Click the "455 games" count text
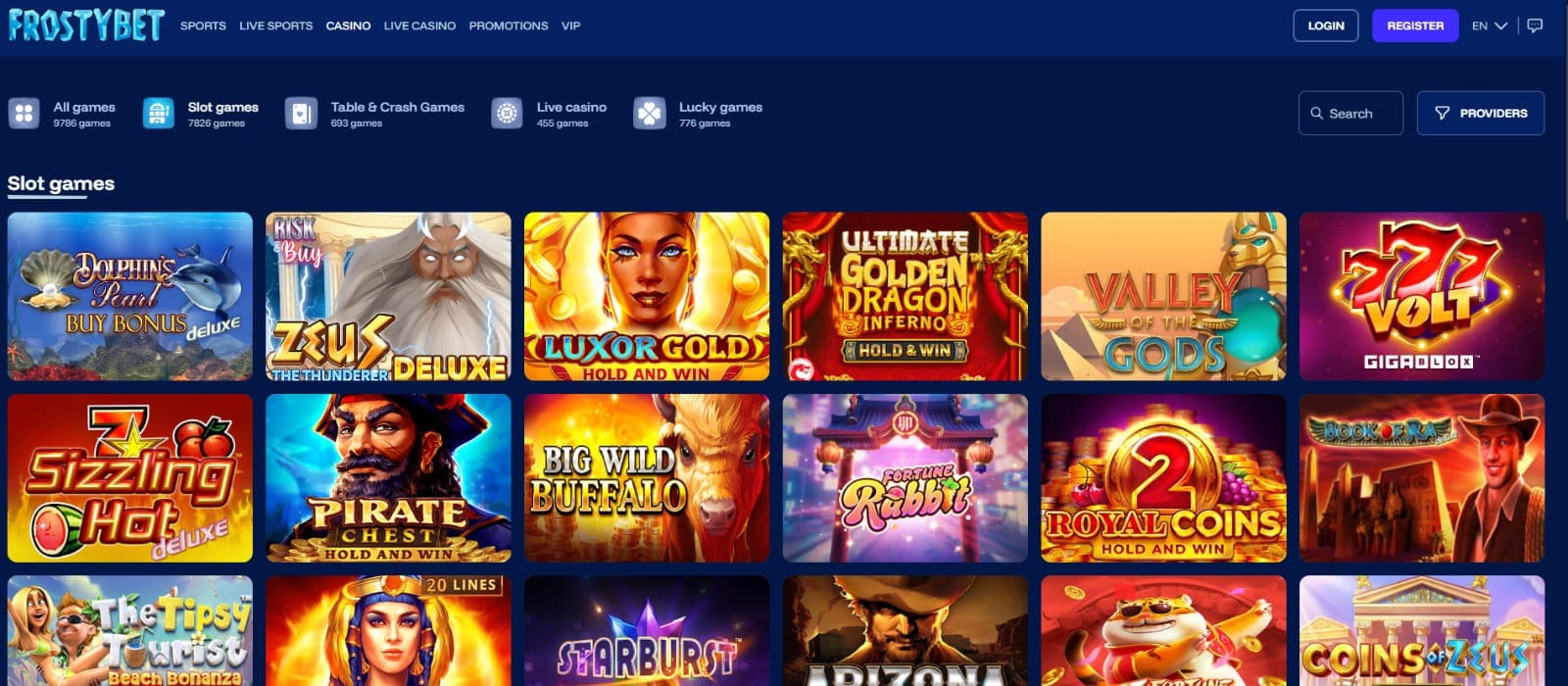 pyautogui.click(x=562, y=123)
